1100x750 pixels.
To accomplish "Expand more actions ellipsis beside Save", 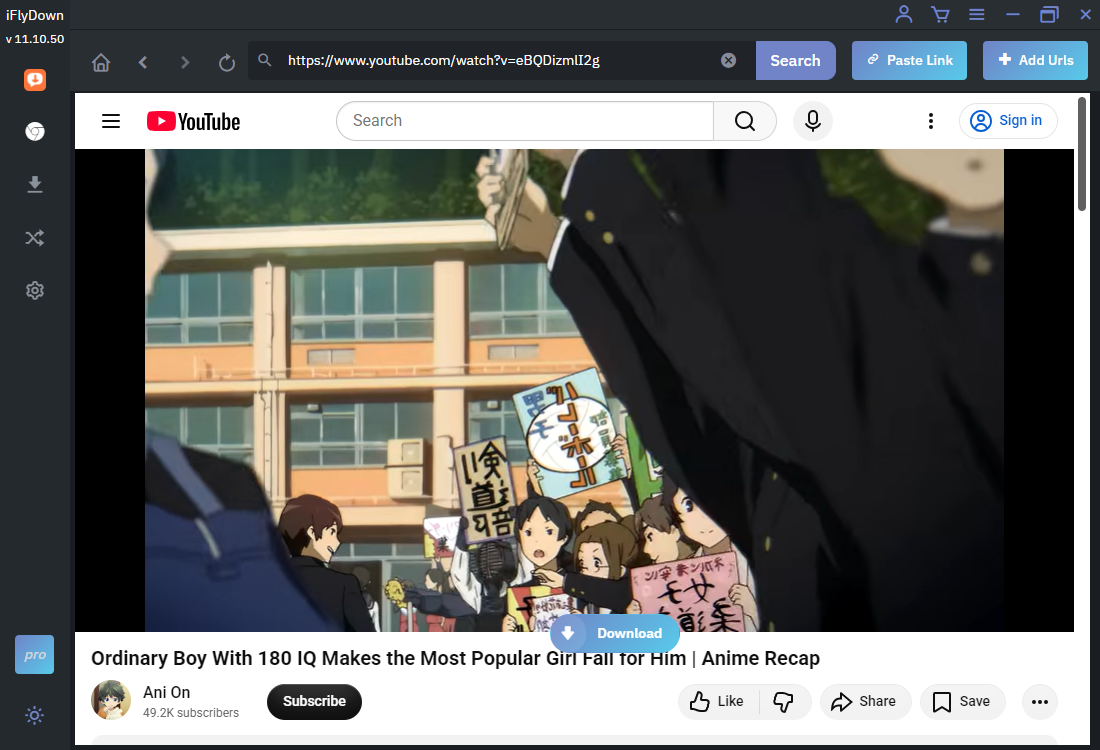I will (1040, 701).
